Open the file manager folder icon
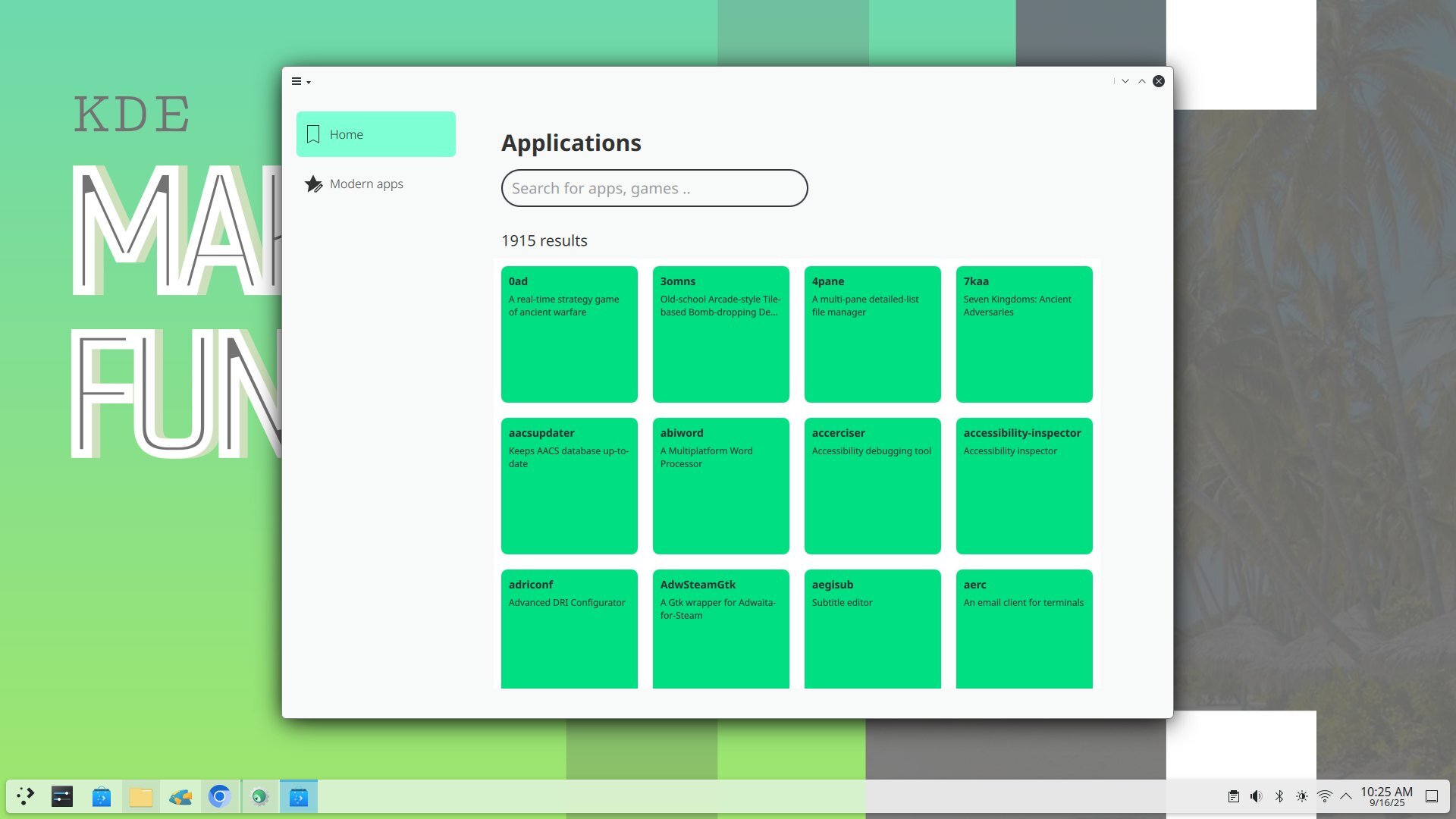The height and width of the screenshot is (819, 1456). [x=141, y=796]
